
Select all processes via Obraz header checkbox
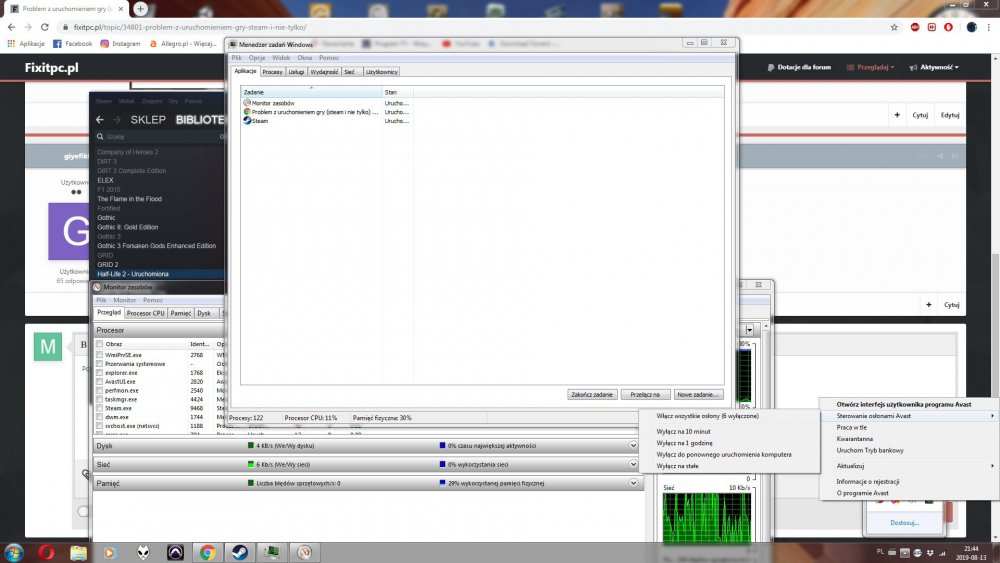point(99,344)
